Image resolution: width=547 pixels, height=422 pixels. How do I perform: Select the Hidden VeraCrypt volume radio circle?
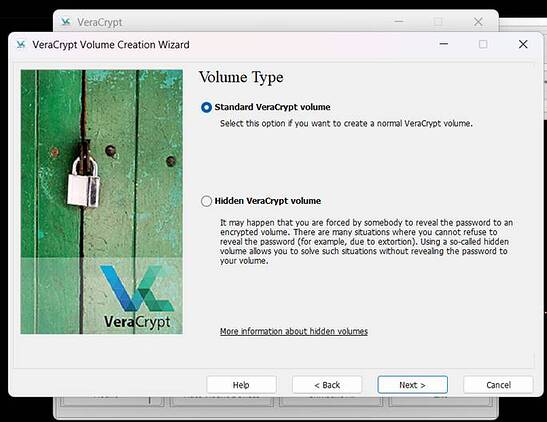(206, 201)
